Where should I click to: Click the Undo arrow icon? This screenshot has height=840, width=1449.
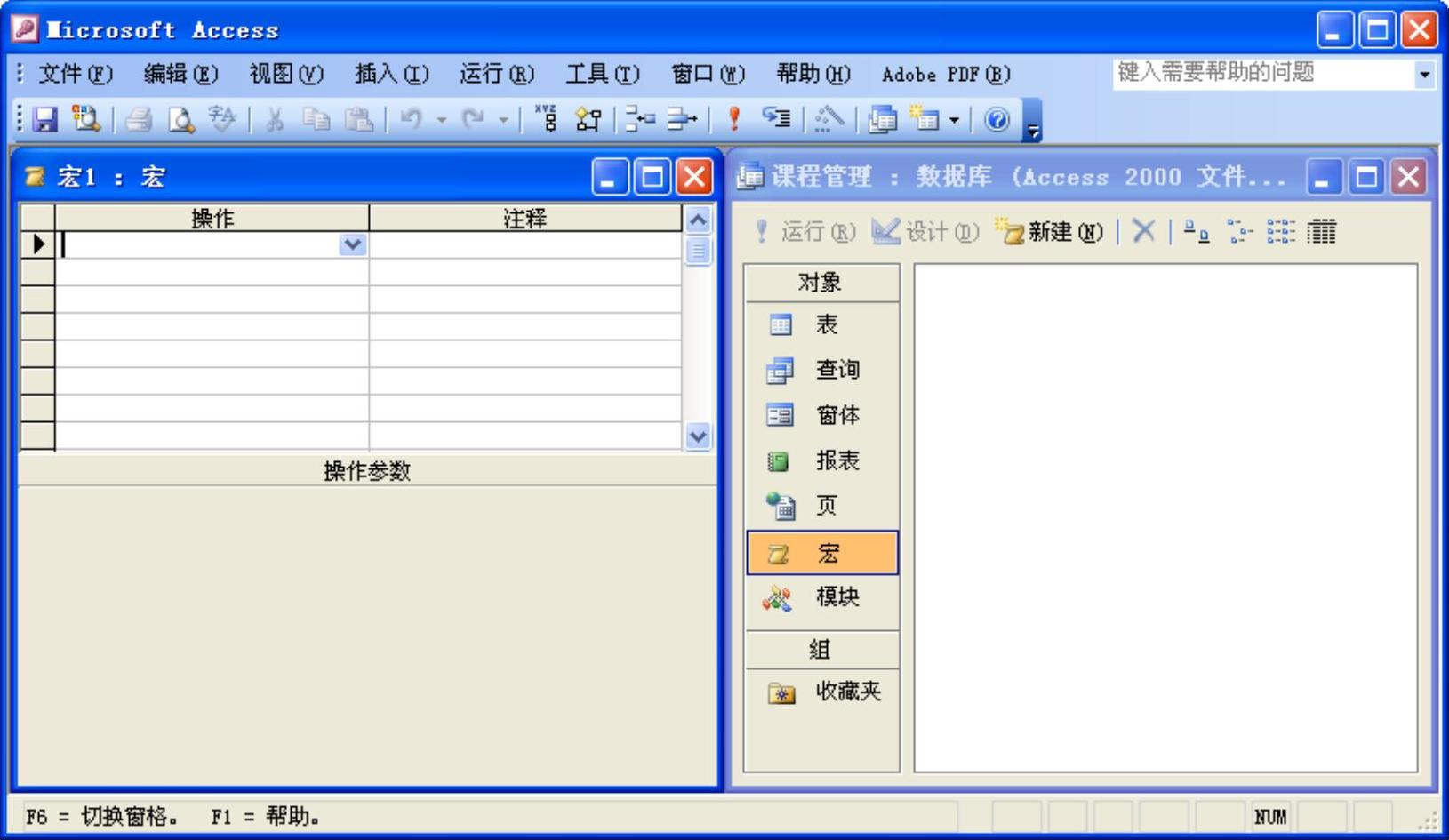tap(411, 119)
